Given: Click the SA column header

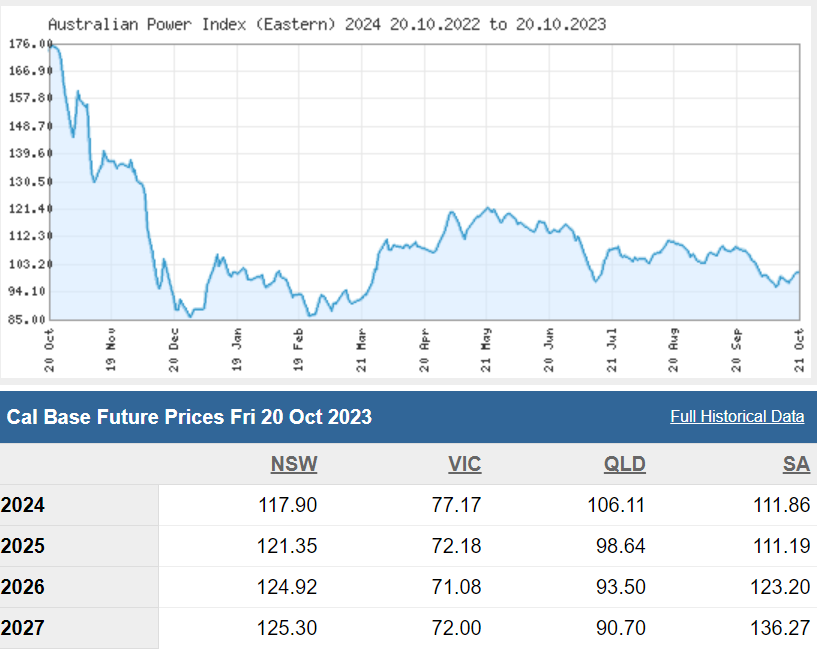Looking at the screenshot, I should 796,464.
